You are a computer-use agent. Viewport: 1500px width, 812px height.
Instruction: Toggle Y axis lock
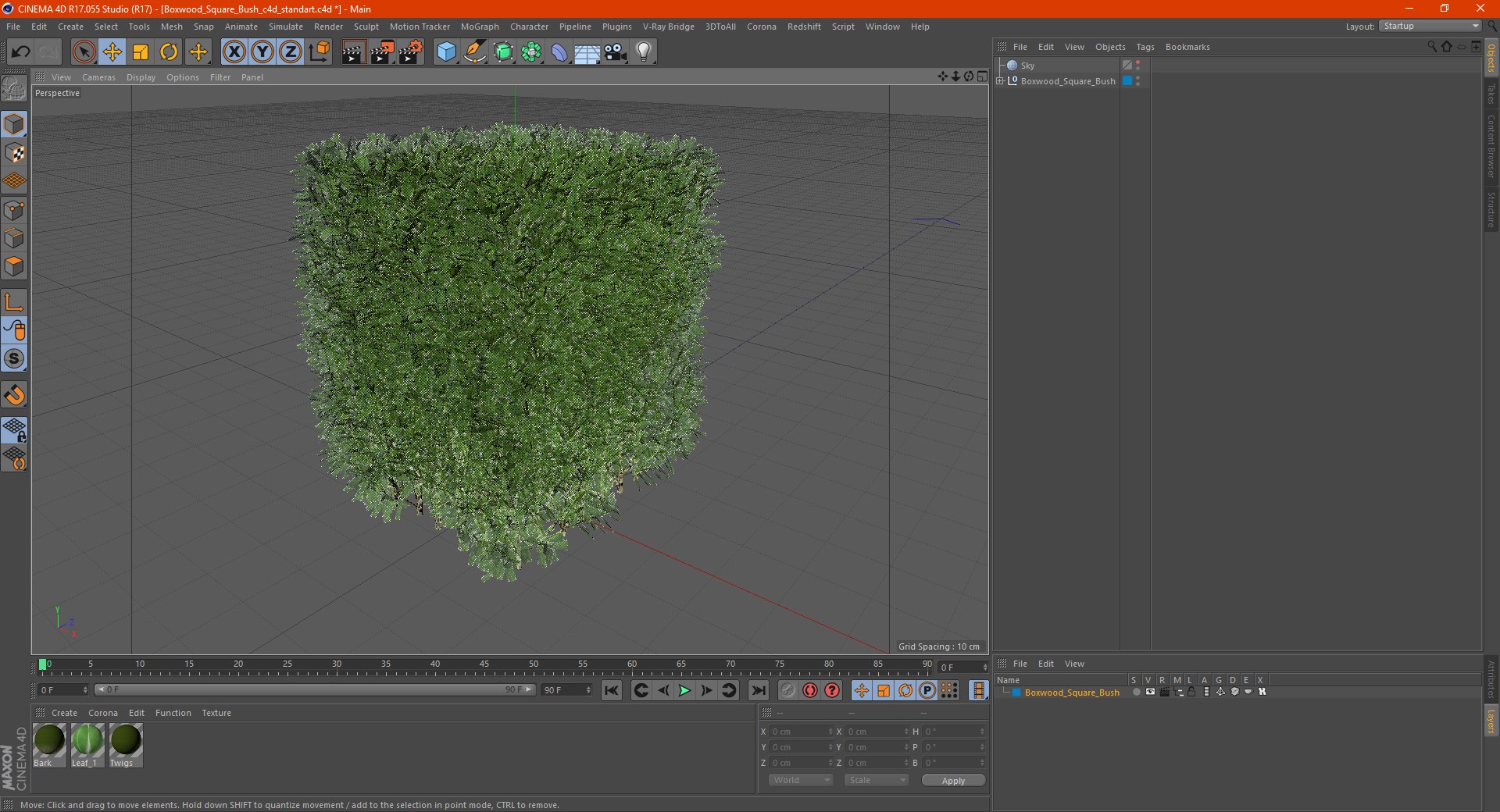click(x=262, y=52)
